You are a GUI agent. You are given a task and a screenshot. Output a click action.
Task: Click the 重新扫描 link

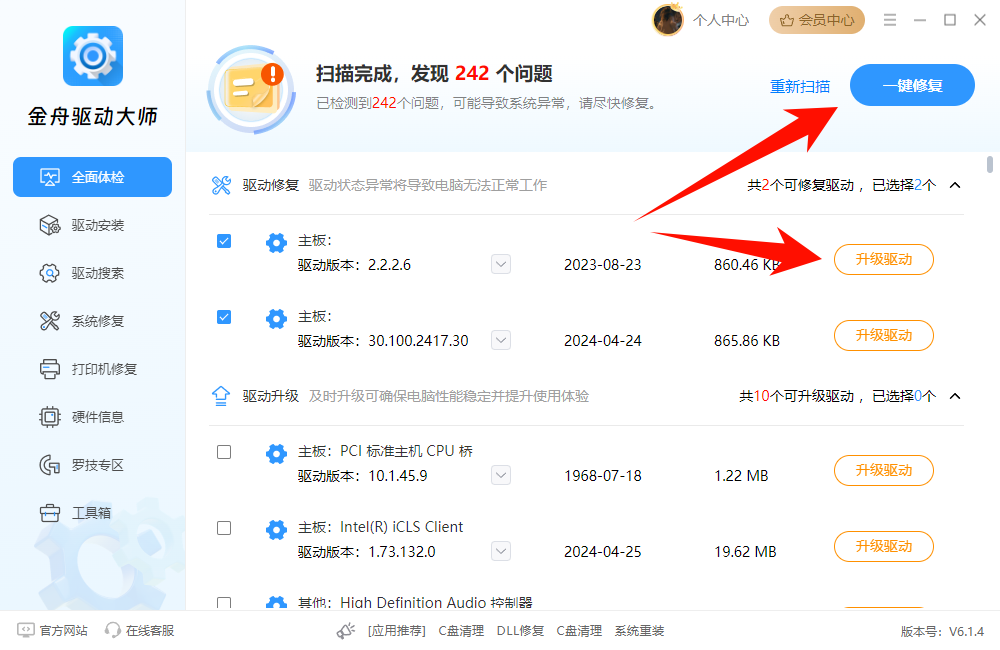coord(800,86)
